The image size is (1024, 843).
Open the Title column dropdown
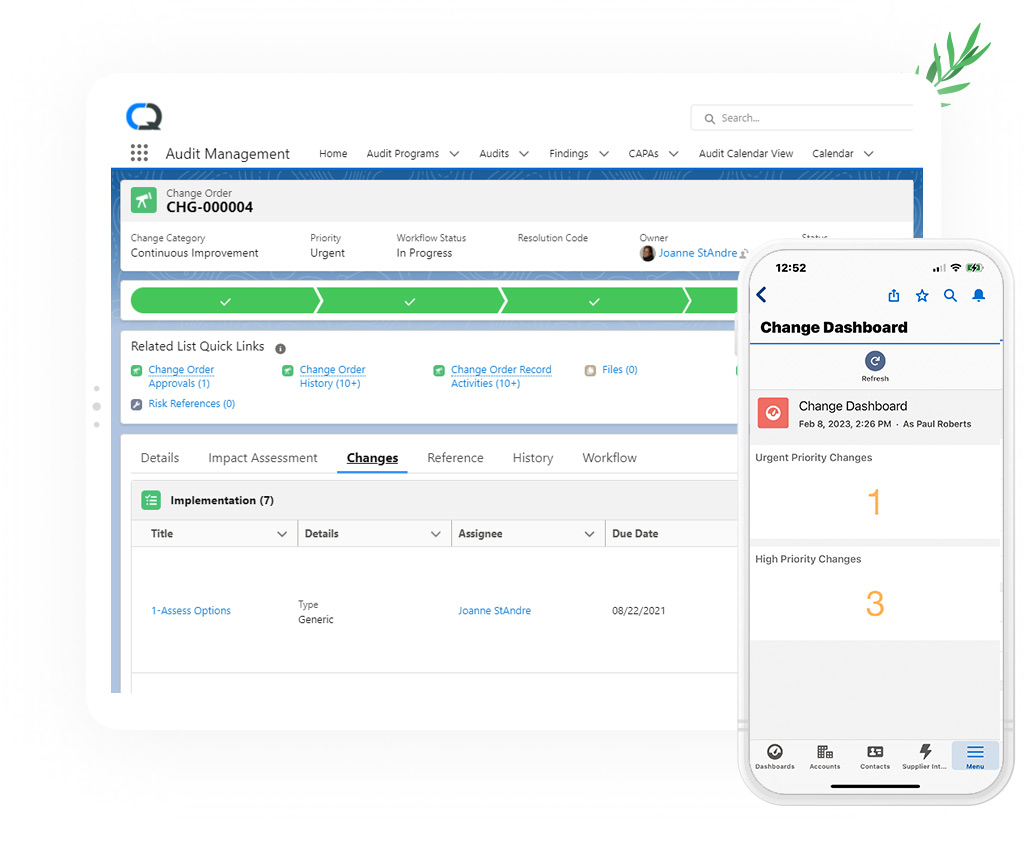pos(281,534)
